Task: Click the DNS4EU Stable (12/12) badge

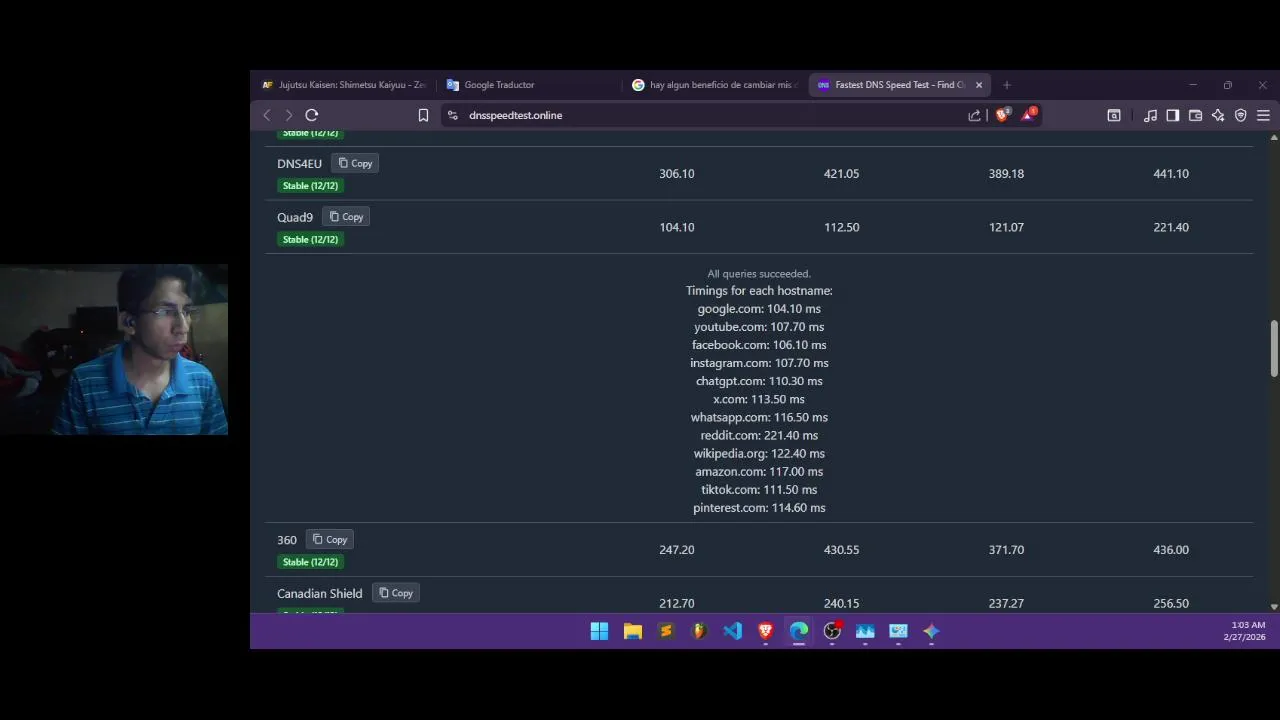Action: (x=310, y=186)
